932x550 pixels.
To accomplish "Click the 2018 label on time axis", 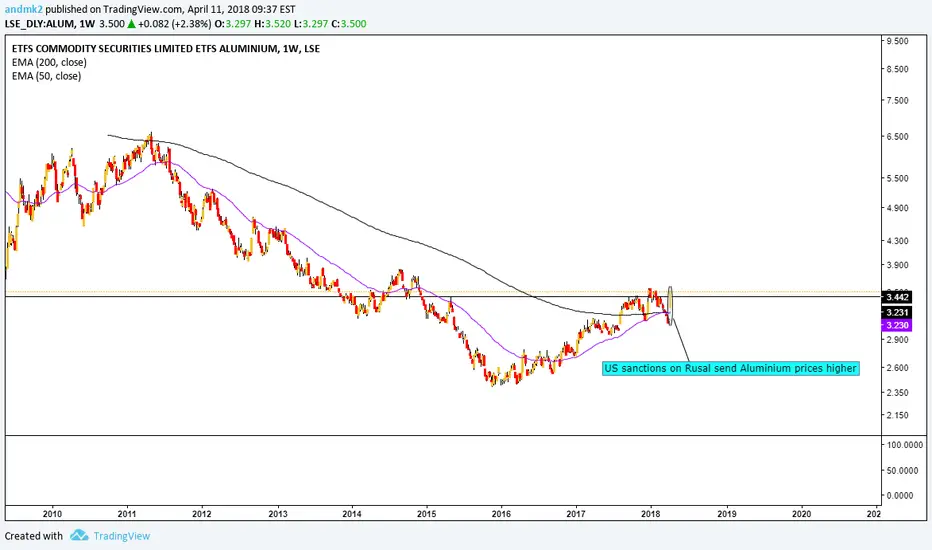I will click(651, 514).
